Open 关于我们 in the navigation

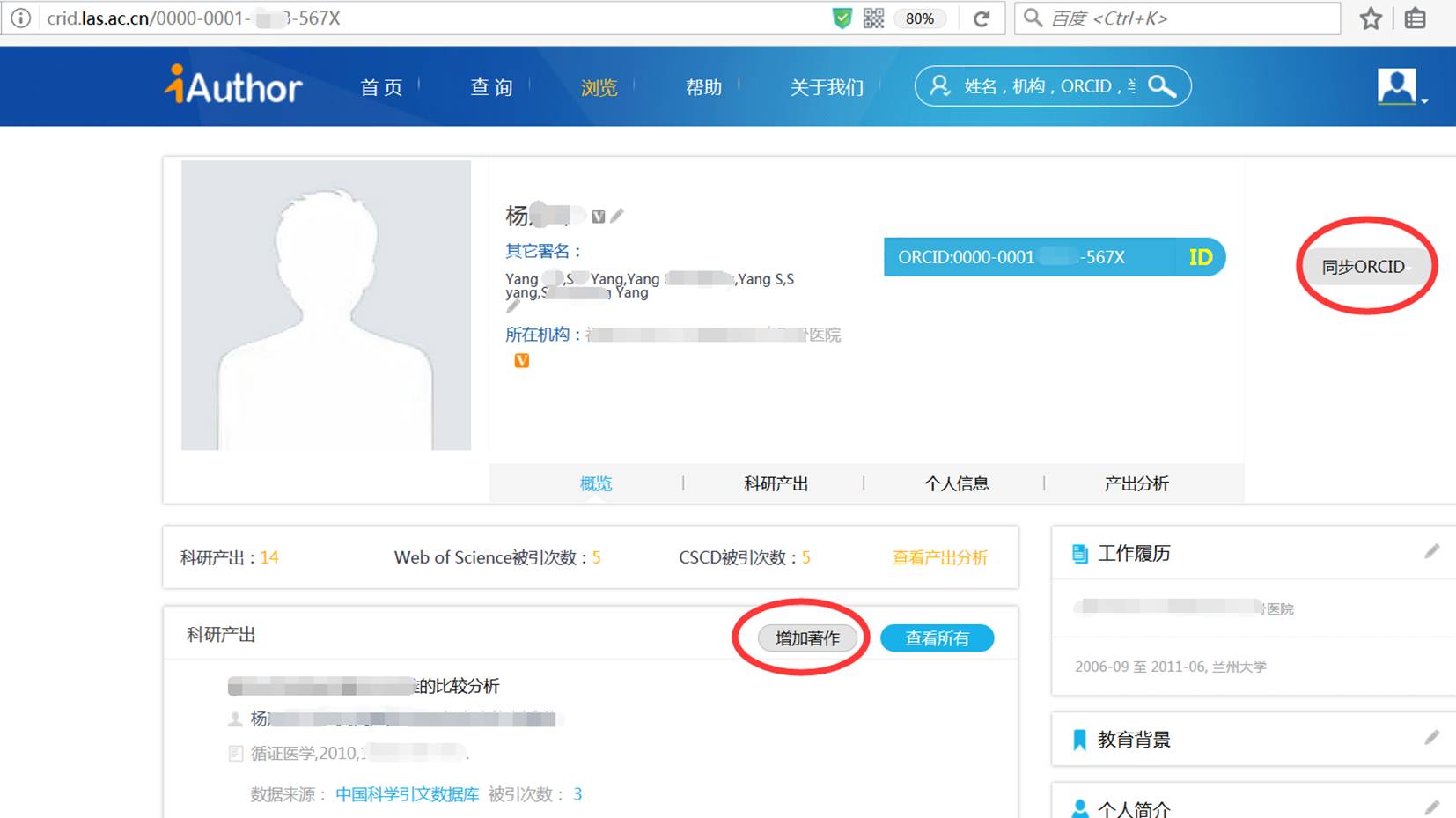tap(827, 87)
